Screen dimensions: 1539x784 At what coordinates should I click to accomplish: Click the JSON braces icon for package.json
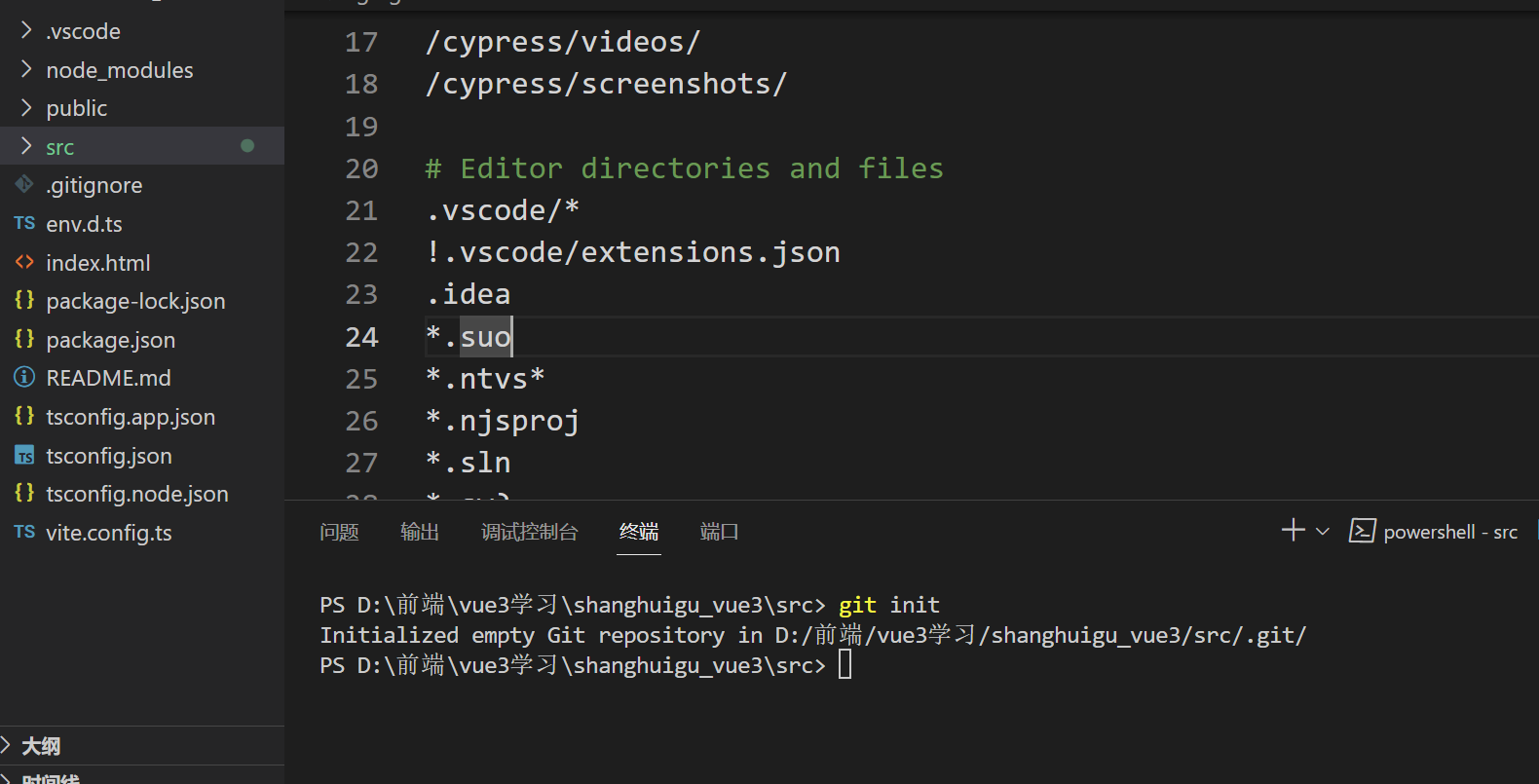24,339
